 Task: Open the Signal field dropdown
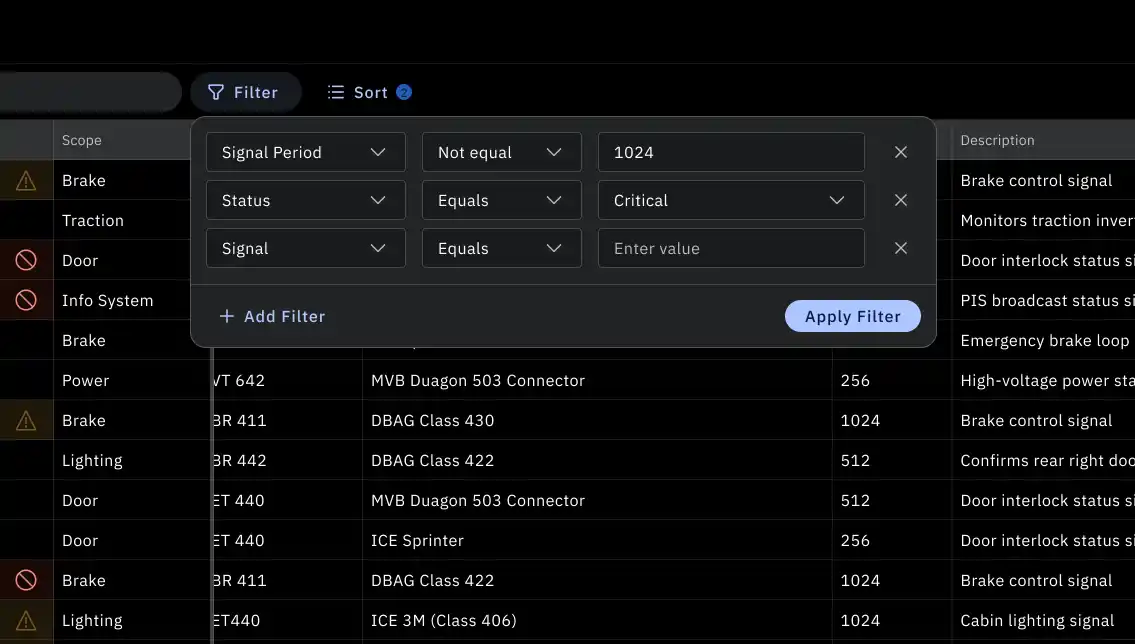click(305, 248)
